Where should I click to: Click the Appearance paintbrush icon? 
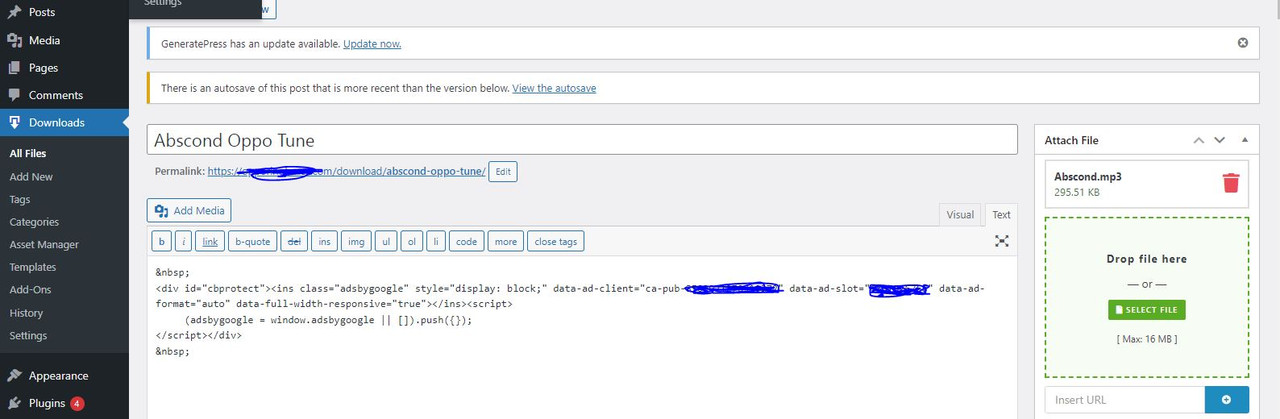[x=14, y=376]
